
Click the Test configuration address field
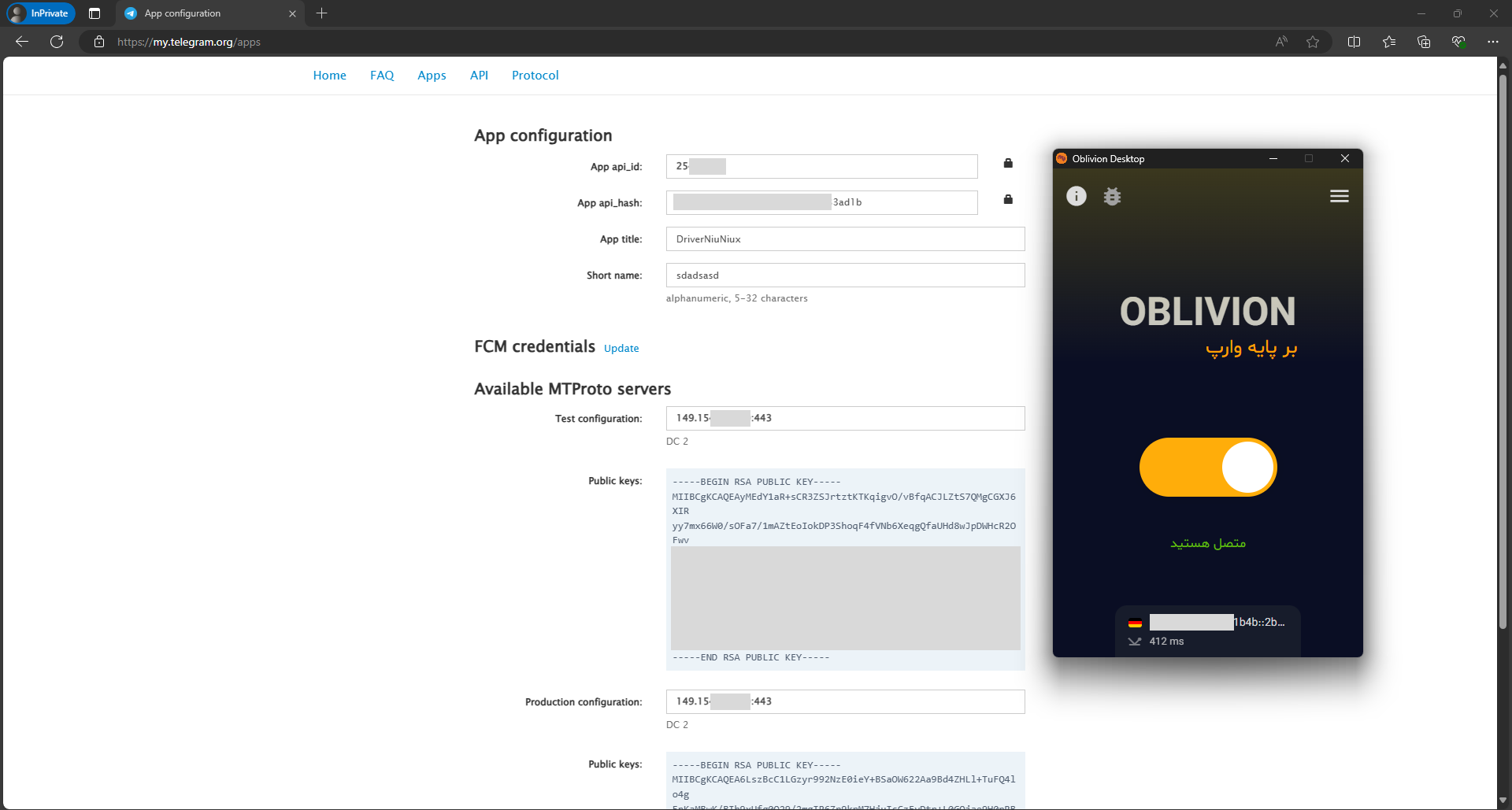845,418
